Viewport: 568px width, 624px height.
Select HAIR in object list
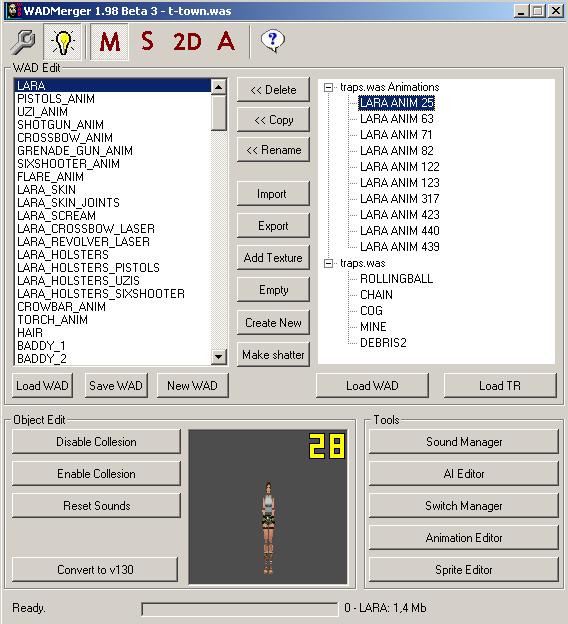click(113, 333)
